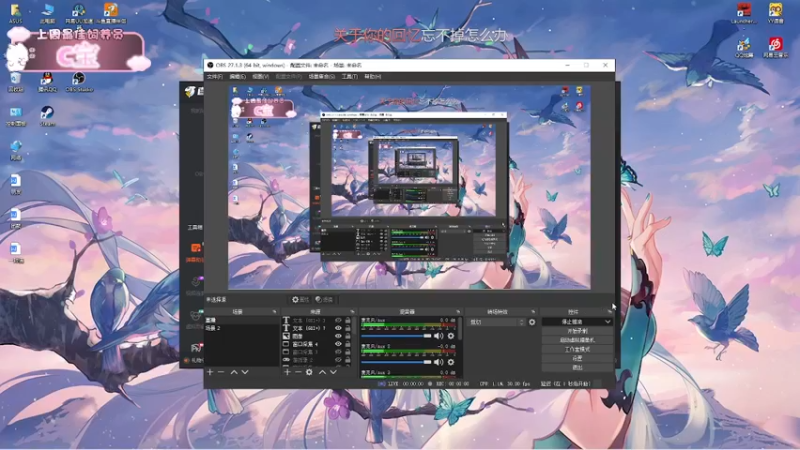Viewport: 800px width, 450px height.
Task: Click the 开始录制 start recording button
Action: [x=577, y=331]
